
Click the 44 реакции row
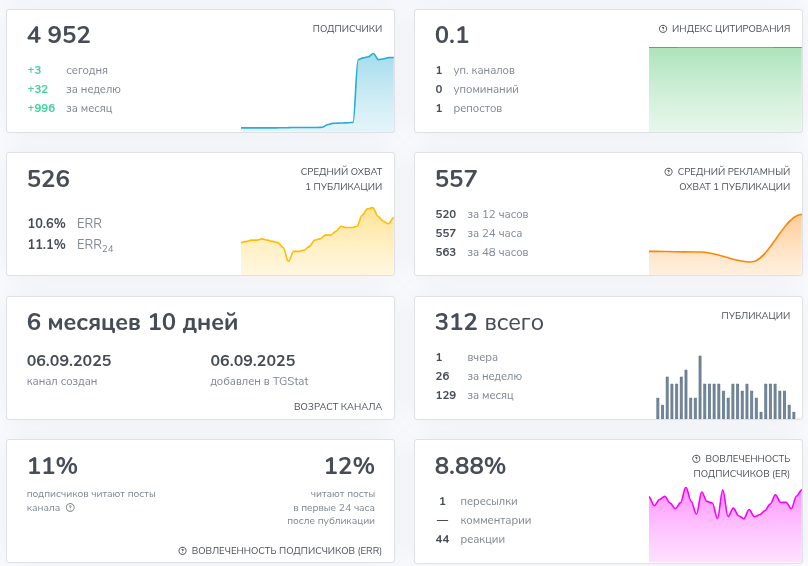[x=470, y=539]
